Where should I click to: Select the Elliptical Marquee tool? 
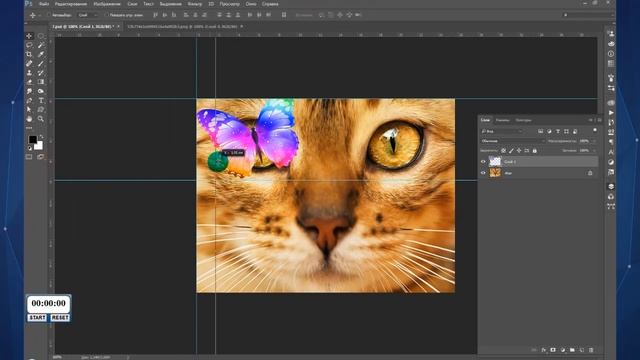(x=40, y=36)
